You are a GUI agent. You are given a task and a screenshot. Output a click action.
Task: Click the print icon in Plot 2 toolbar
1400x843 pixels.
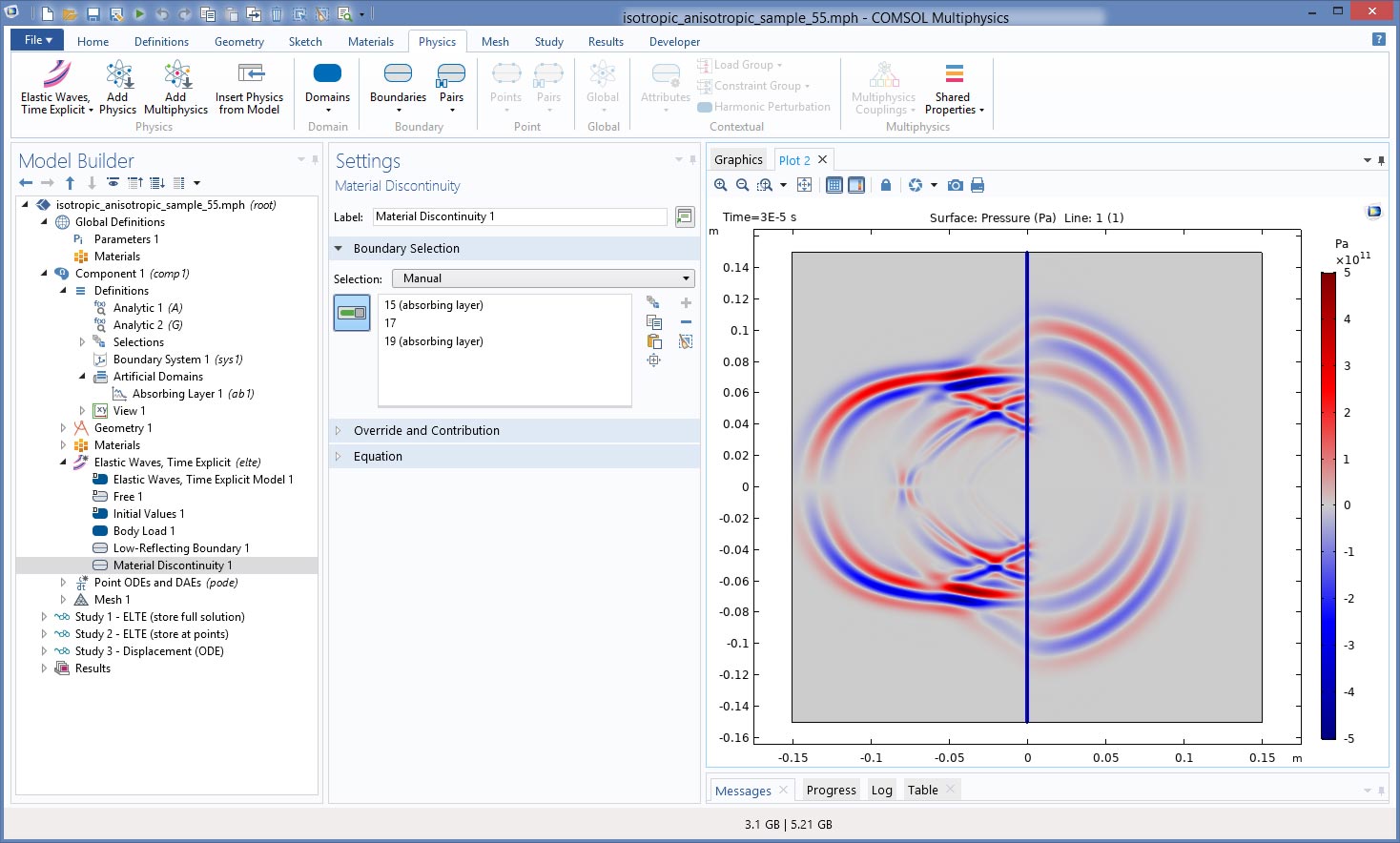pos(978,185)
